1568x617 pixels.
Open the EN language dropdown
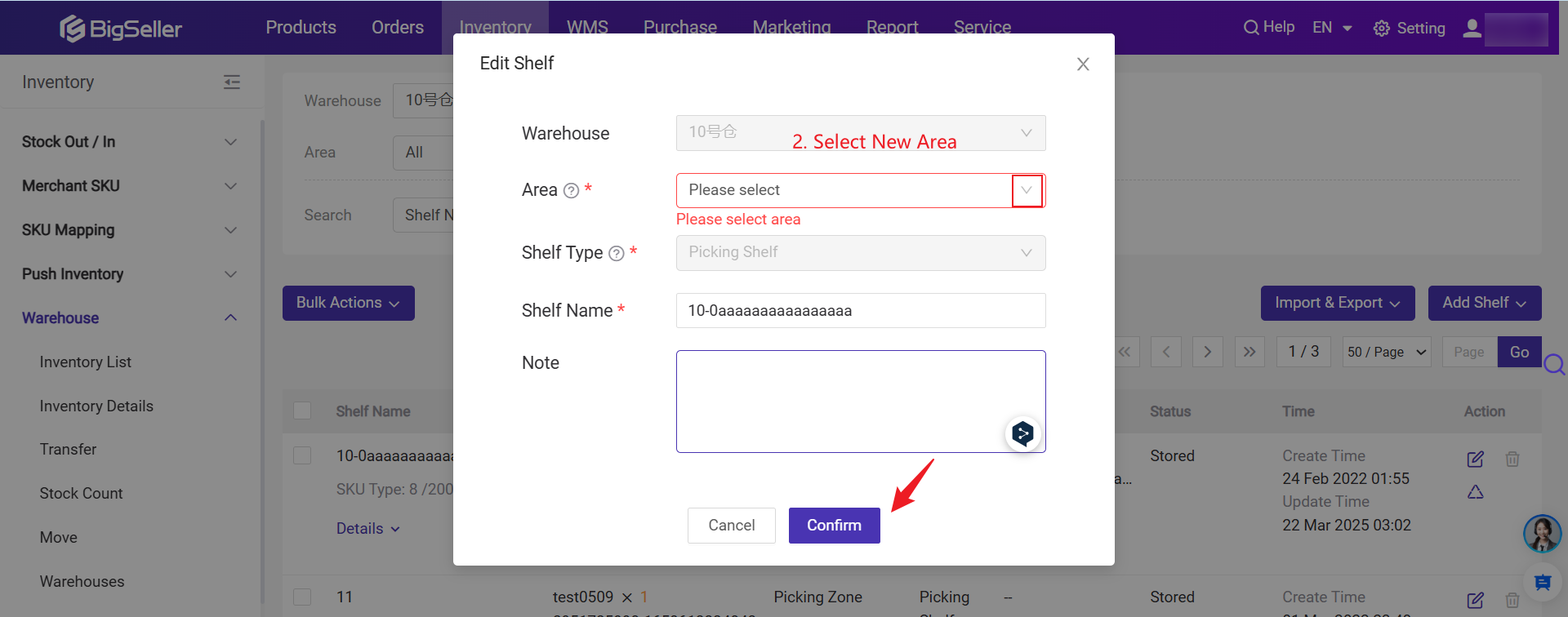point(1332,28)
